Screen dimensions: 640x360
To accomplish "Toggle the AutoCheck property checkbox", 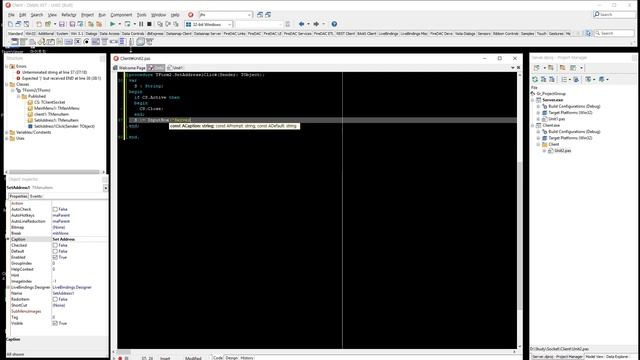I will point(55,209).
